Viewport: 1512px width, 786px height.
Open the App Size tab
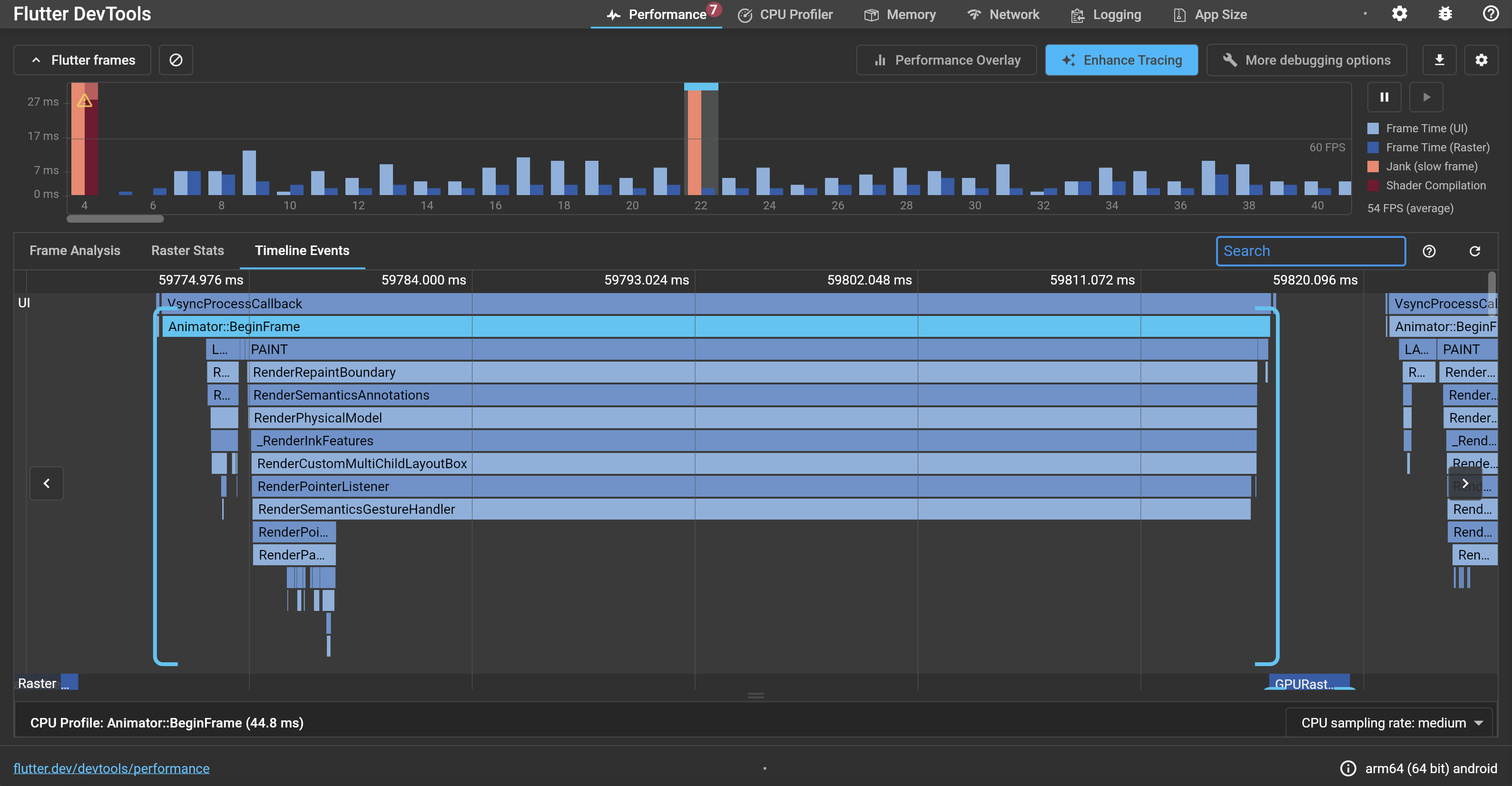click(x=1210, y=14)
